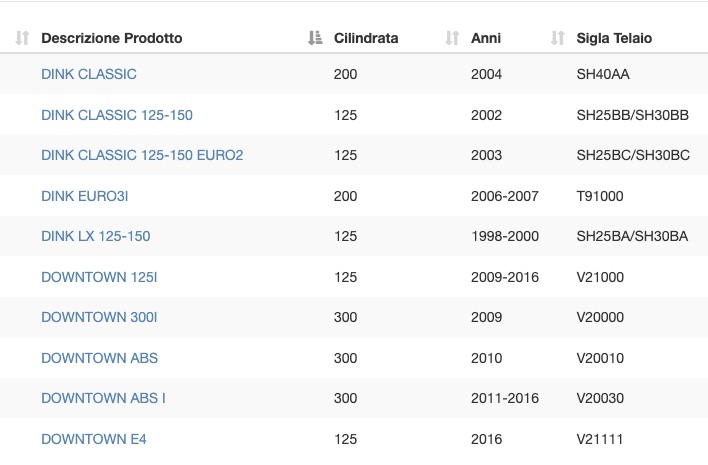Image resolution: width=708 pixels, height=465 pixels.
Task: Click displacement 200 in DINK CLASSIC row
Action: click(x=345, y=74)
